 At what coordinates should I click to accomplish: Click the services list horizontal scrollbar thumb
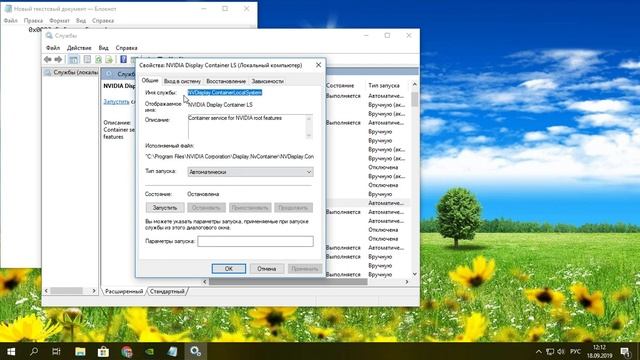288,282
